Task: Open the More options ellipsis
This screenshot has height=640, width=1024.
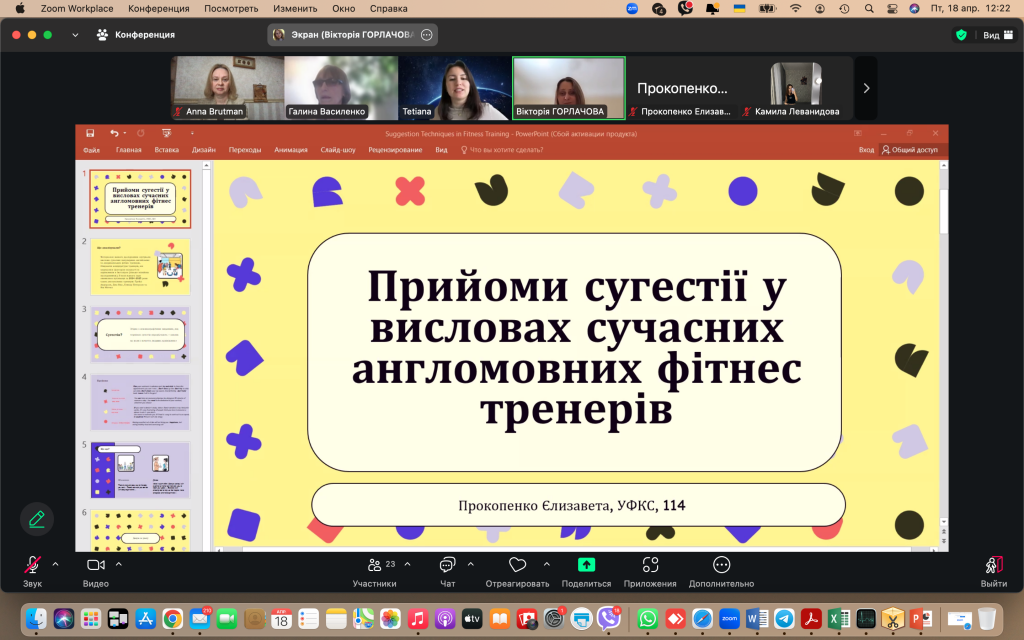Action: (721, 565)
